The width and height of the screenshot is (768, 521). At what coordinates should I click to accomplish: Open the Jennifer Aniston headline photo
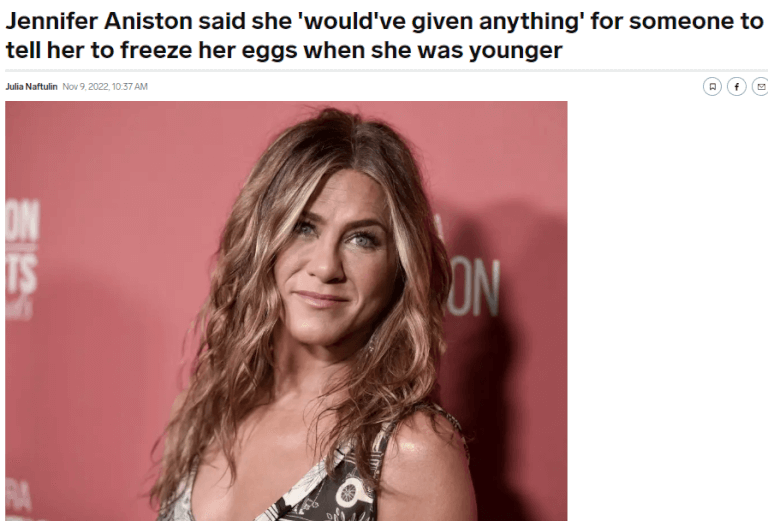[286, 311]
